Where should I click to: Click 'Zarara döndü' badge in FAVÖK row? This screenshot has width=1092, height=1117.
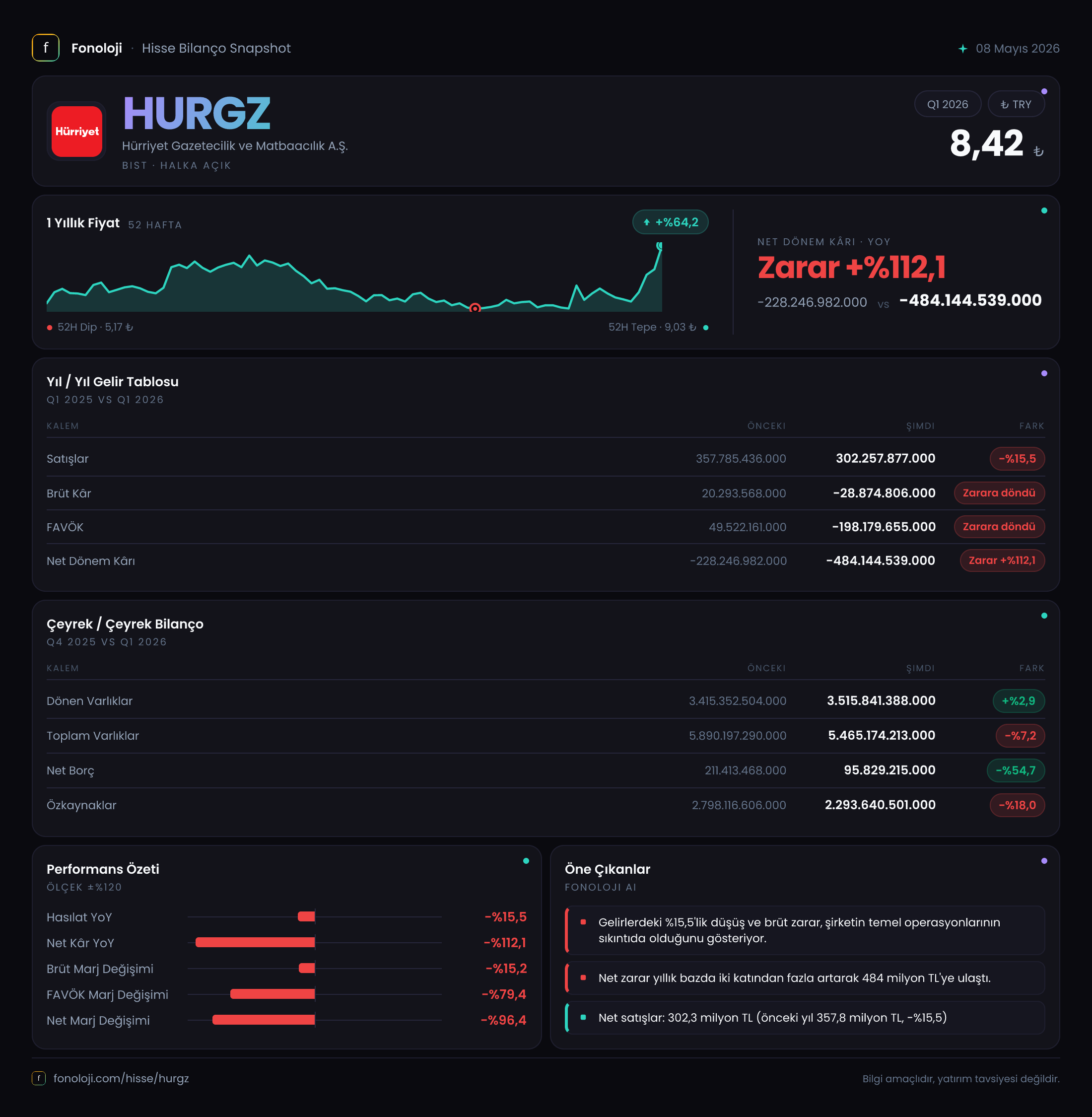point(999,527)
